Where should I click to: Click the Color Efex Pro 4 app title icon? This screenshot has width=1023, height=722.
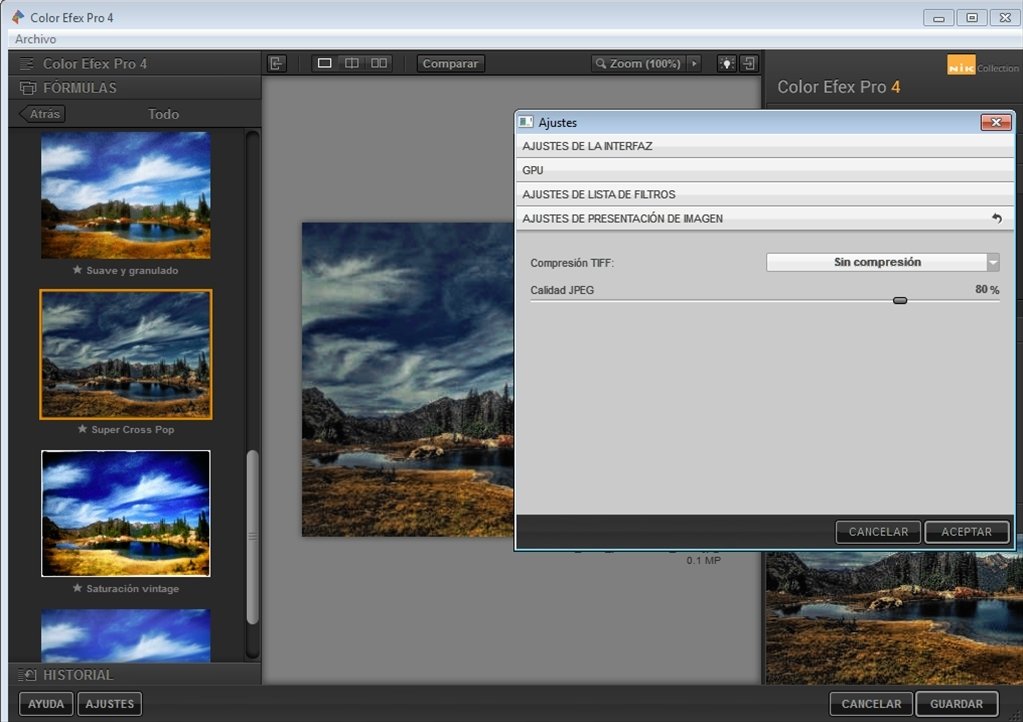18,17
